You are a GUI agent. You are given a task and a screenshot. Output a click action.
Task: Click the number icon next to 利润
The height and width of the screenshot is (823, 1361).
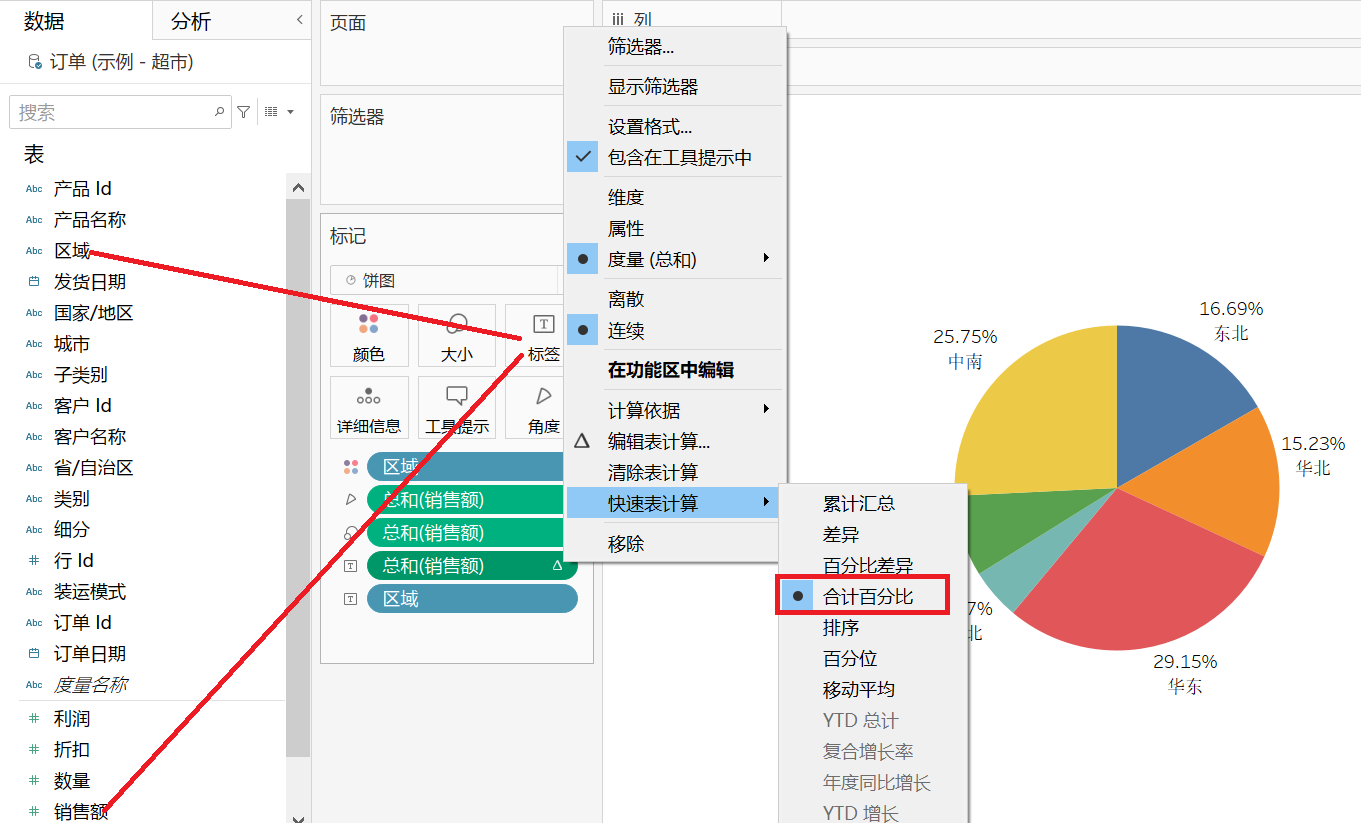34,718
